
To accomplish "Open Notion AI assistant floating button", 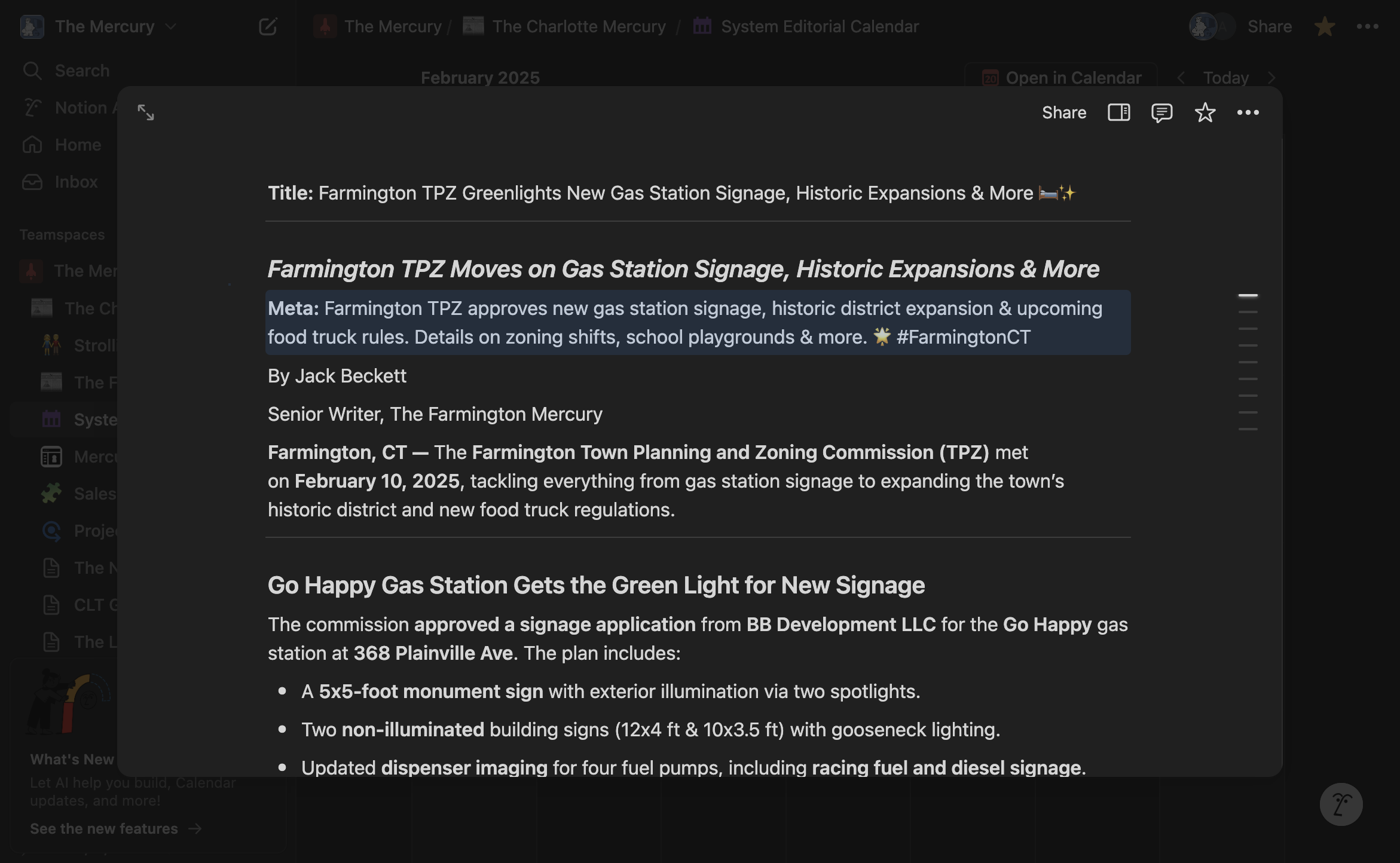I will point(1341,804).
